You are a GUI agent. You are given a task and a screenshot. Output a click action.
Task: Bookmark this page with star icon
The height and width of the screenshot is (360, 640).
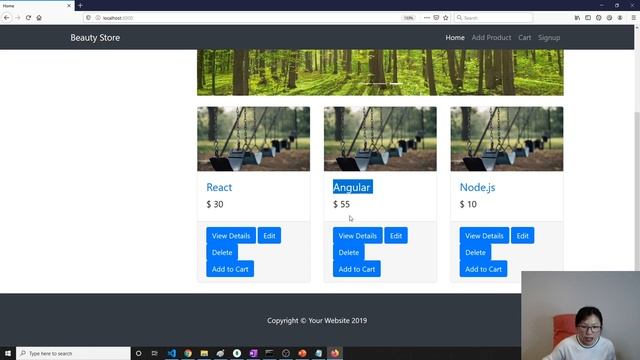[x=446, y=18]
